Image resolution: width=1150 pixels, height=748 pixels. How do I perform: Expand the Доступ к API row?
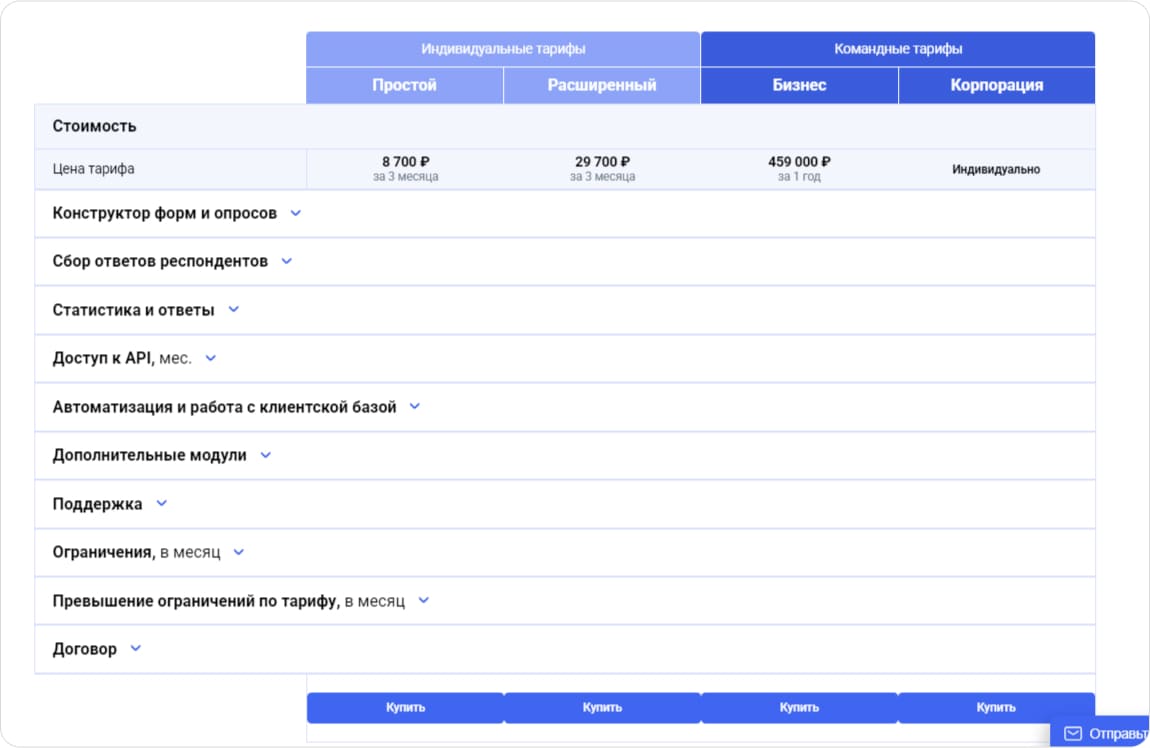[x=210, y=358]
